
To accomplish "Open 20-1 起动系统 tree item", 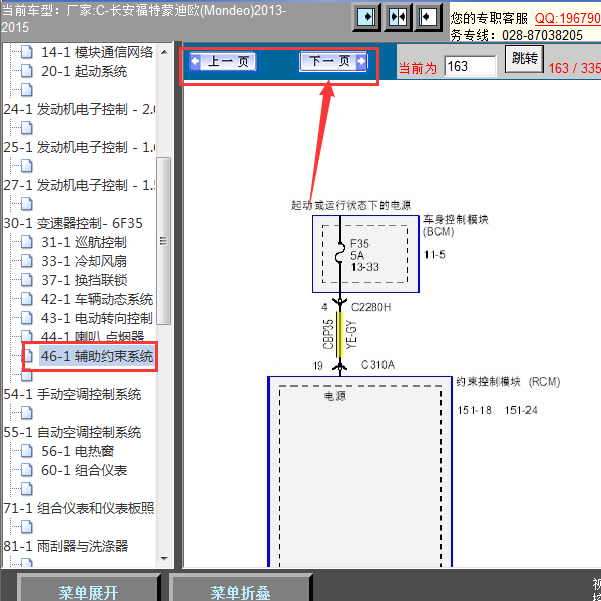I will [84, 71].
